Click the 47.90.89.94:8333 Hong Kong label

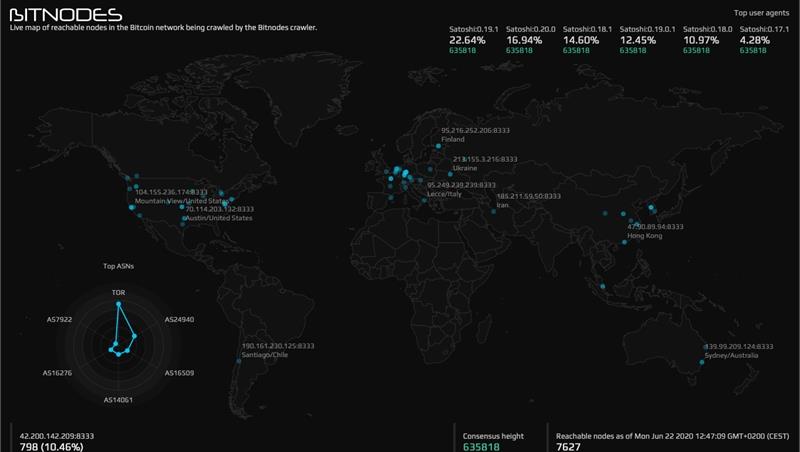(655, 231)
